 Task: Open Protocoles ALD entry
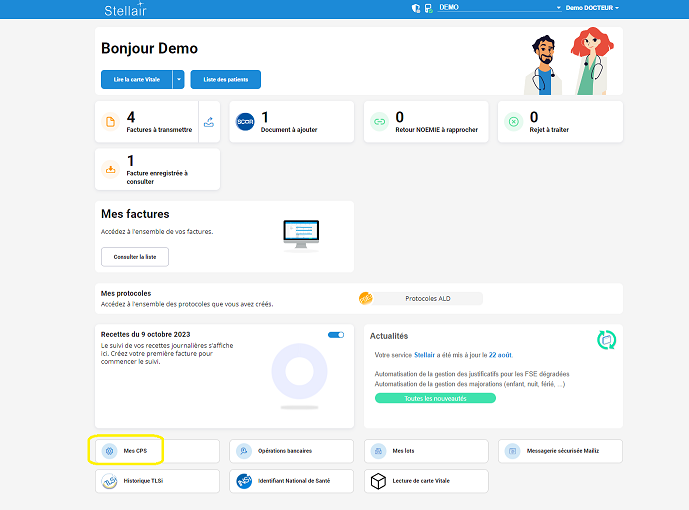[x=420, y=298]
